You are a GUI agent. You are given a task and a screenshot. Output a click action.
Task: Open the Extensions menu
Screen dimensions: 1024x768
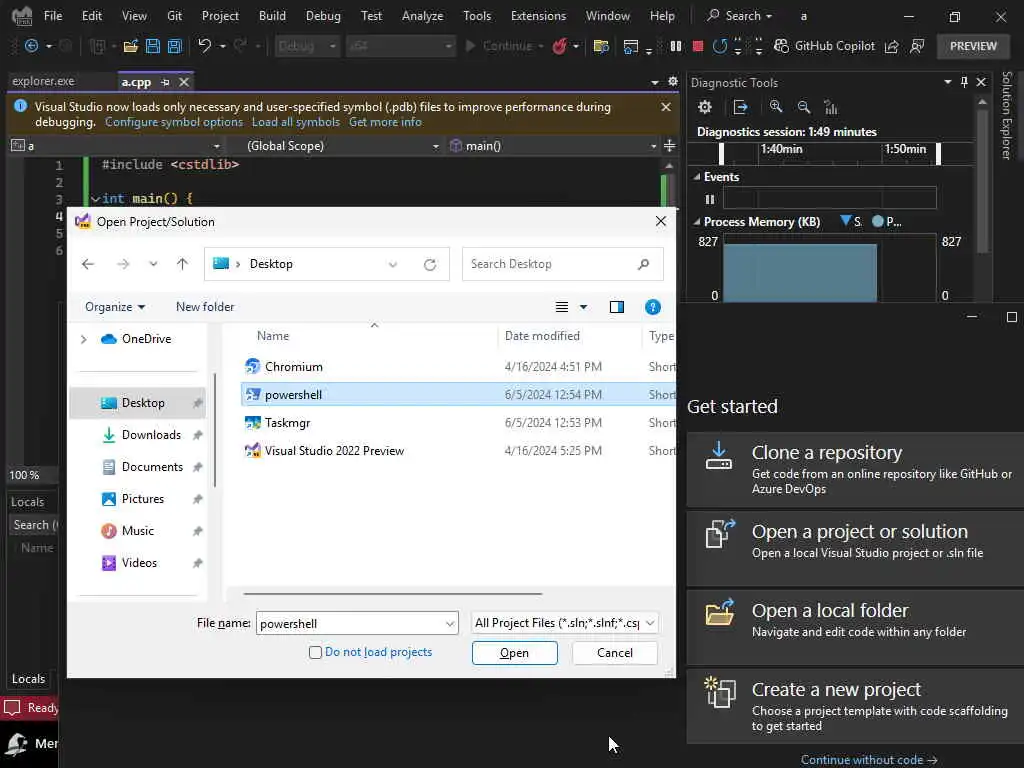538,16
